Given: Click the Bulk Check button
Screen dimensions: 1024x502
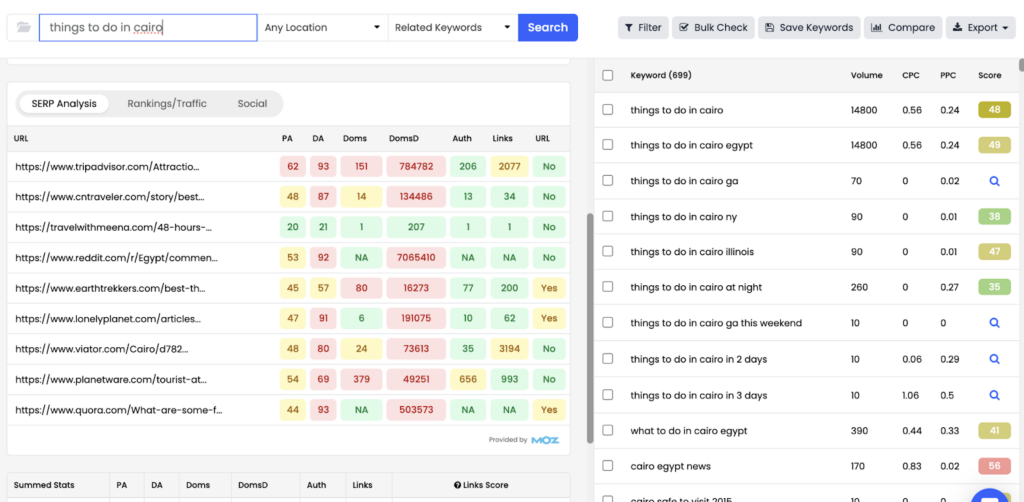Looking at the screenshot, I should tap(714, 27).
